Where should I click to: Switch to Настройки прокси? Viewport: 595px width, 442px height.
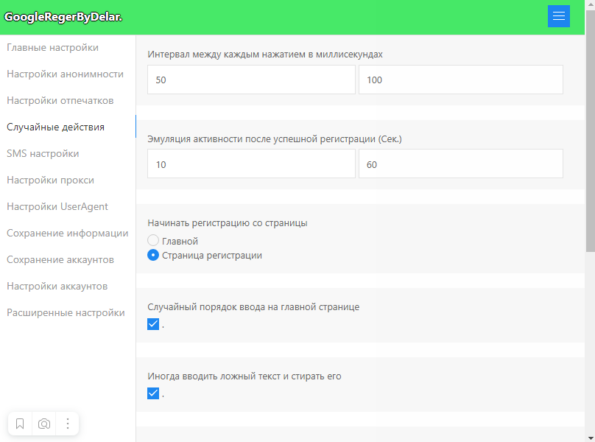(x=50, y=180)
